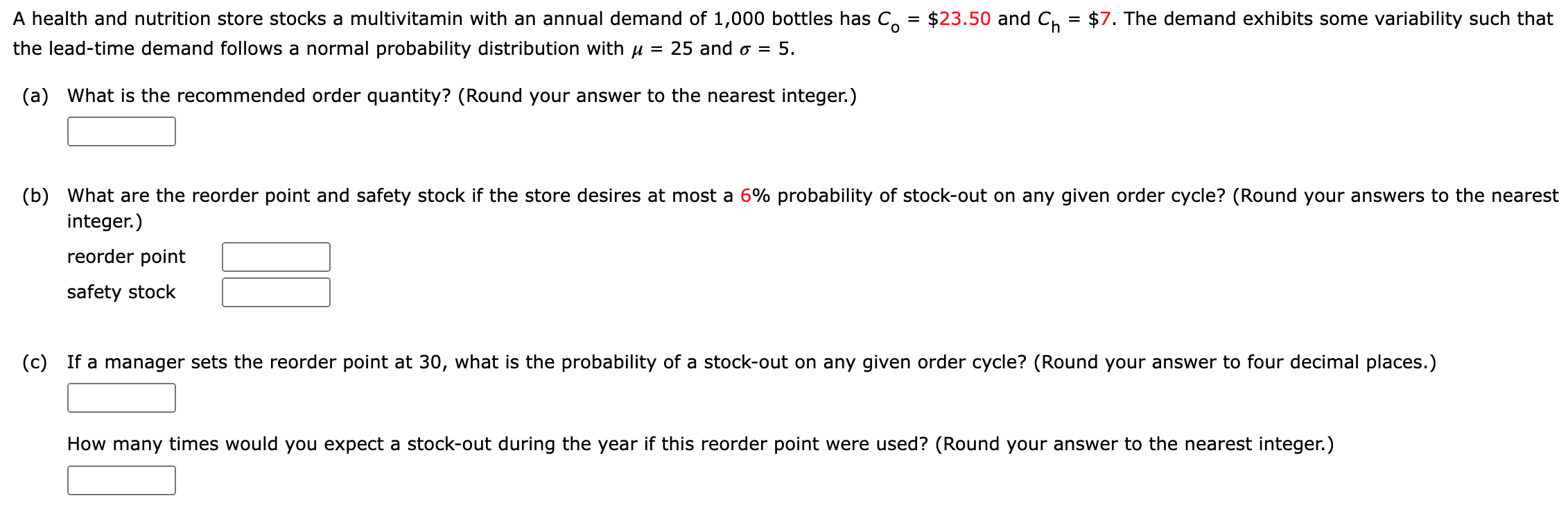Screen dimensions: 1568x505
Task: Click the stock-out probability answer box
Action: (121, 396)
